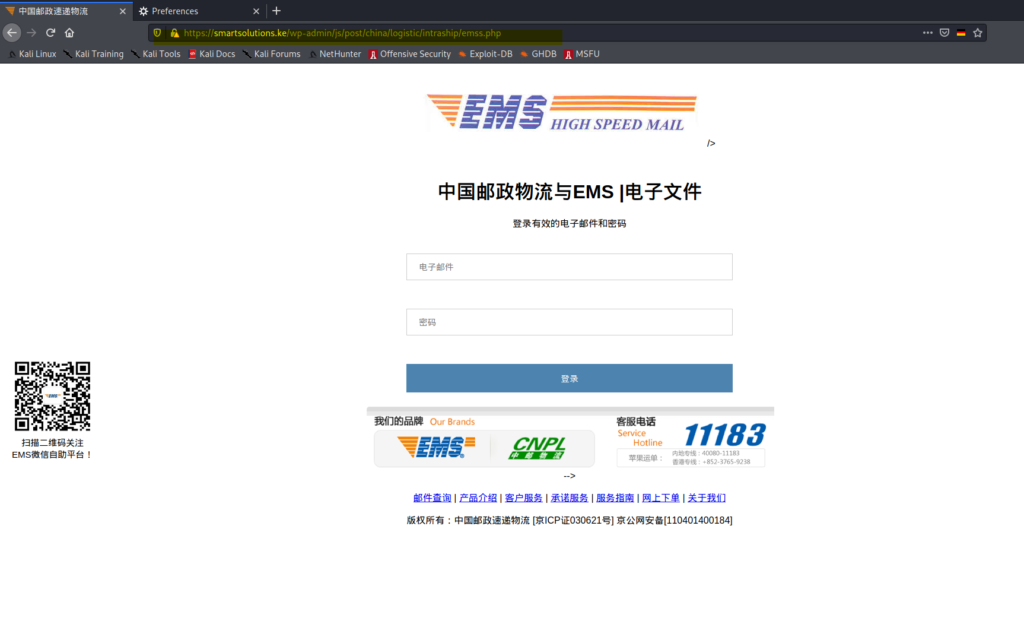Click the Our Brands label
This screenshot has width=1024, height=640.
pyautogui.click(x=452, y=422)
